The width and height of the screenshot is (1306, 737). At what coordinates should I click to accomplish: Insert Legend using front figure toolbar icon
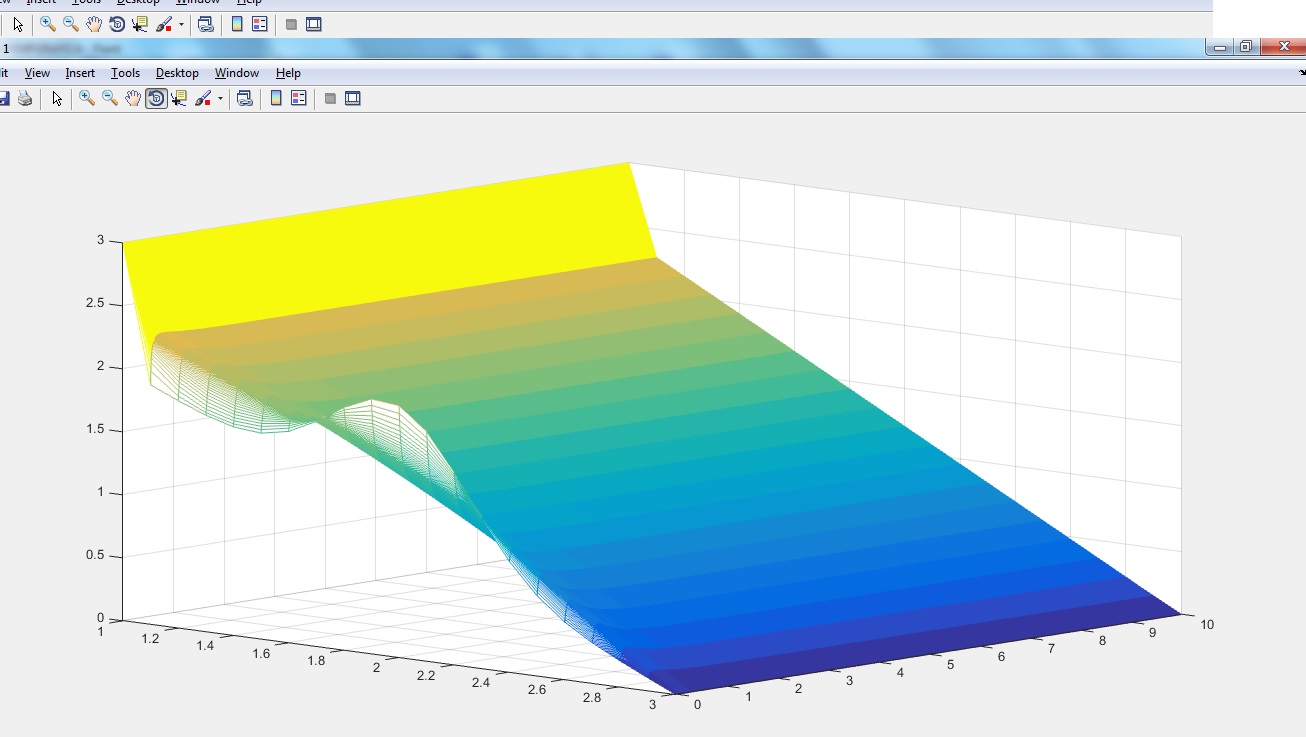pos(298,98)
